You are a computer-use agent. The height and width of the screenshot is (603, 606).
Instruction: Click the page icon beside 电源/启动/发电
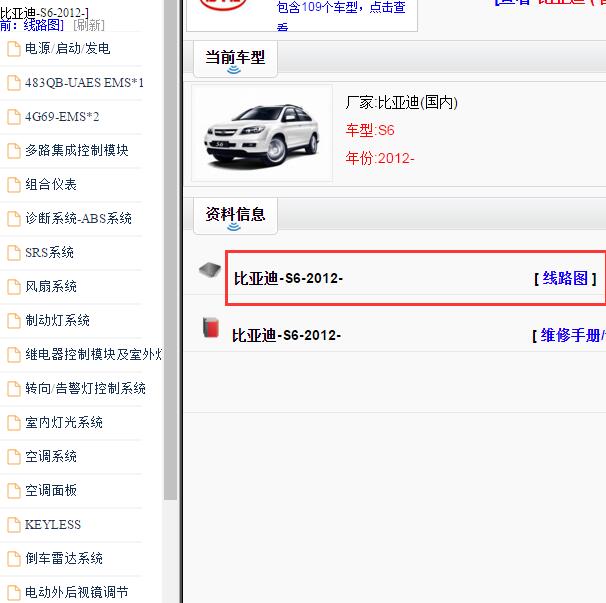(x=14, y=49)
